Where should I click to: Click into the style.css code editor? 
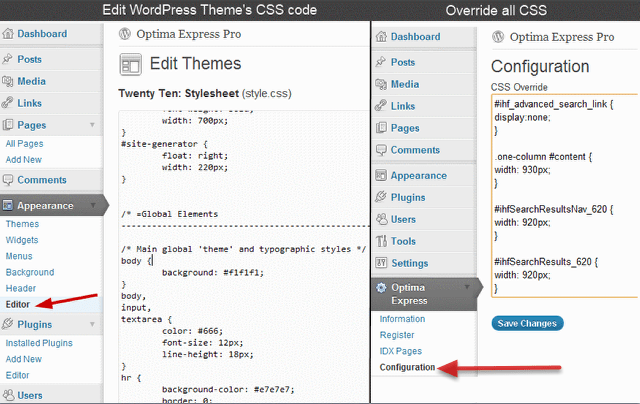tap(244, 257)
